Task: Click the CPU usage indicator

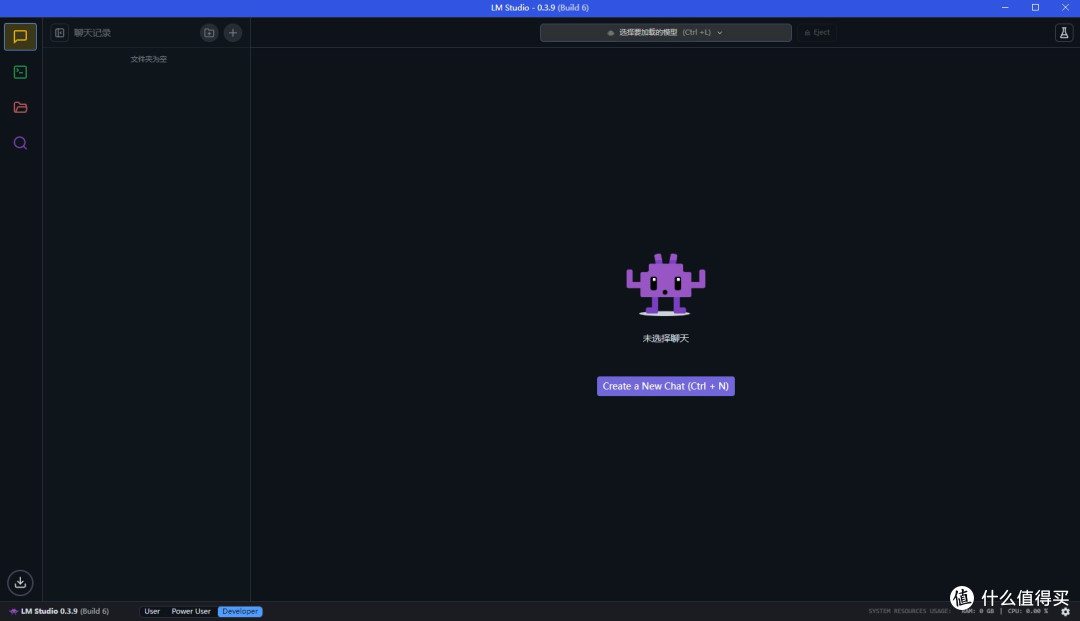Action: click(1028, 611)
